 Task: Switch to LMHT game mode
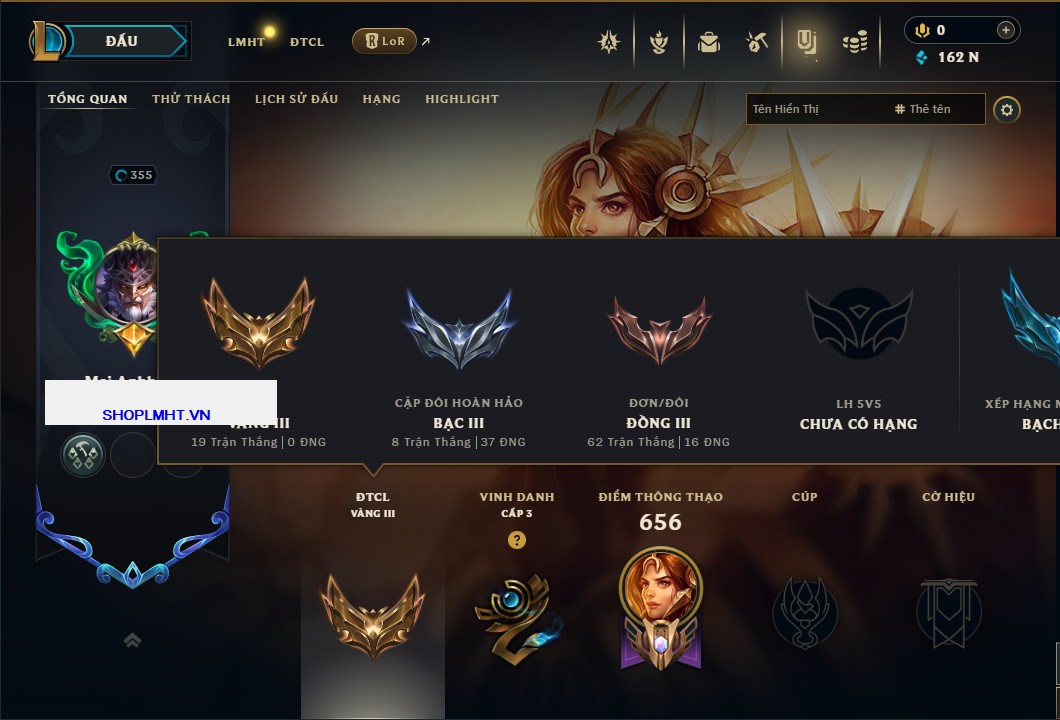[x=246, y=42]
